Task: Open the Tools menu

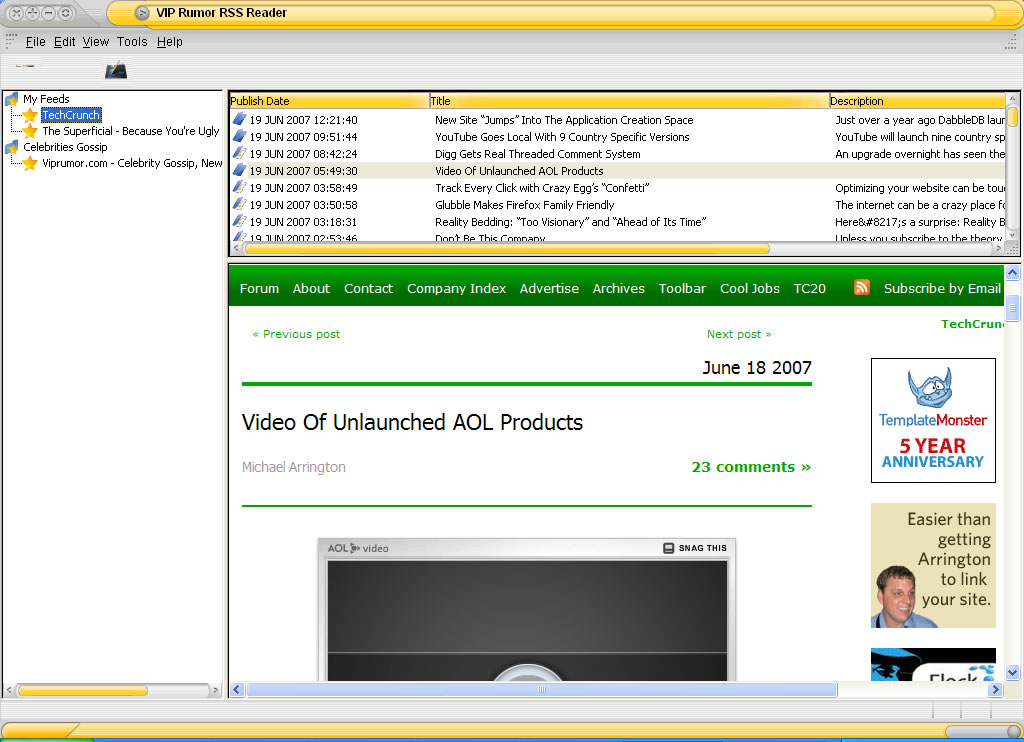Action: pos(132,42)
